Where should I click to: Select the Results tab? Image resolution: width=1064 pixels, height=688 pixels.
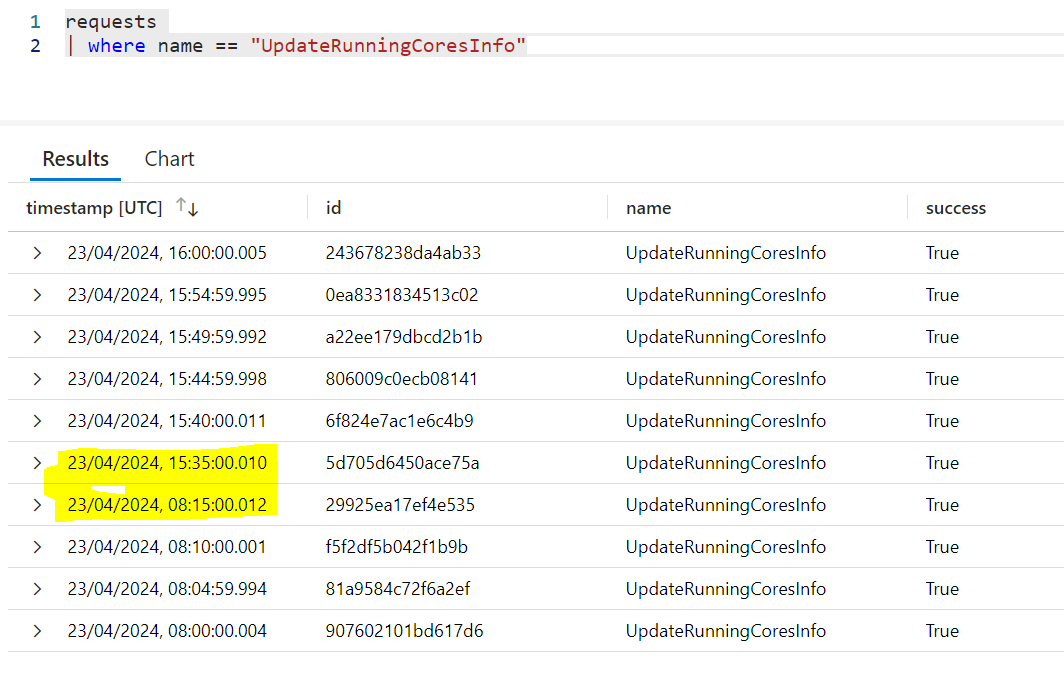click(75, 159)
